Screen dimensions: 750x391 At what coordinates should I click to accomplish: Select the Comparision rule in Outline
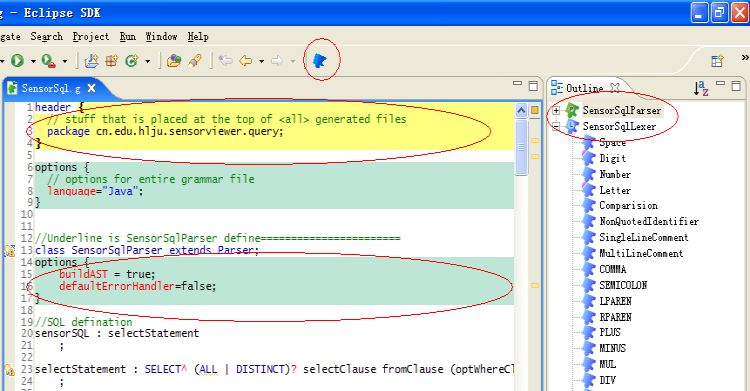pyautogui.click(x=628, y=206)
